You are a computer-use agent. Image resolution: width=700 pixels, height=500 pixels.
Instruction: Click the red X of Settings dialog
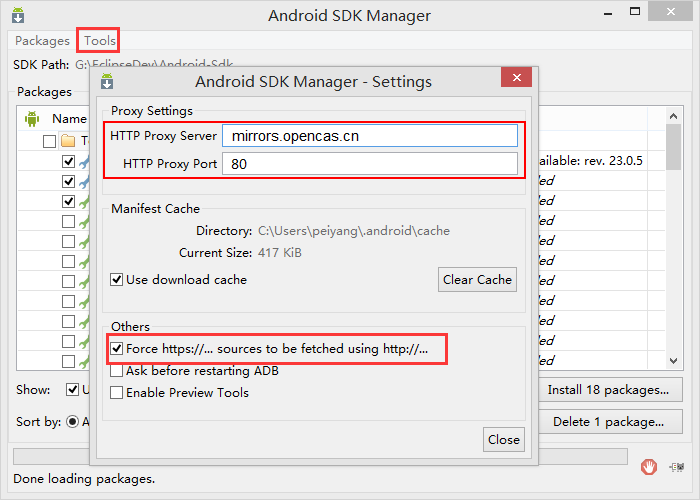pyautogui.click(x=517, y=77)
